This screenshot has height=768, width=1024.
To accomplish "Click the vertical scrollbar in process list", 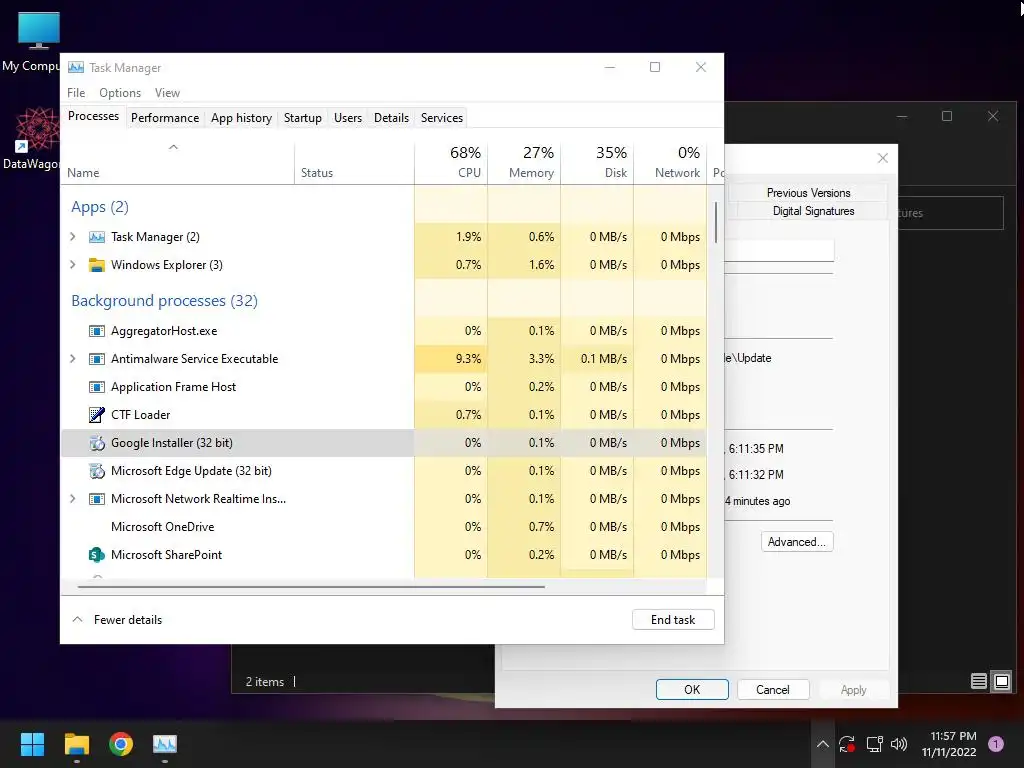I will (x=716, y=223).
